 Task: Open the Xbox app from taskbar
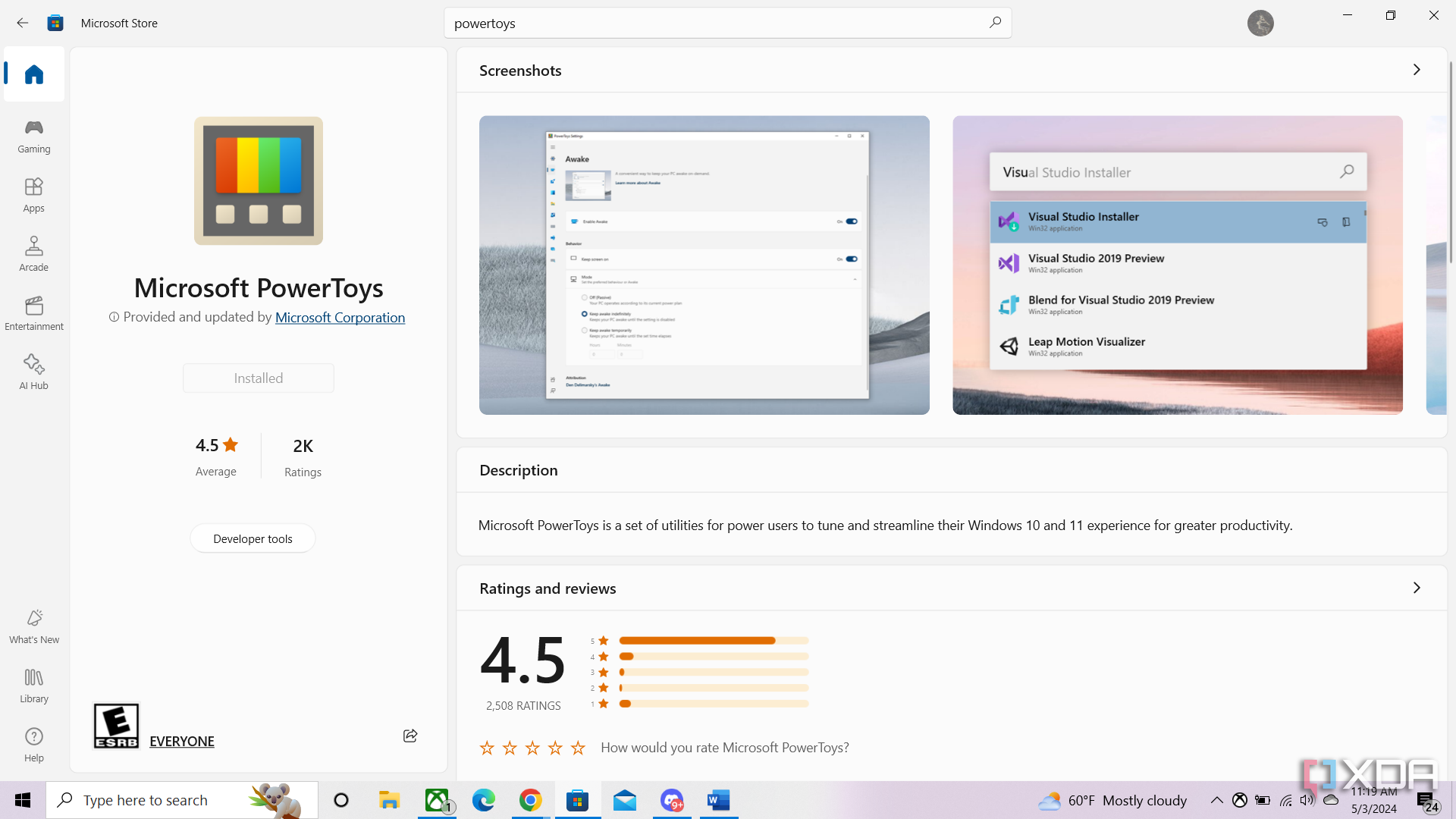437,800
